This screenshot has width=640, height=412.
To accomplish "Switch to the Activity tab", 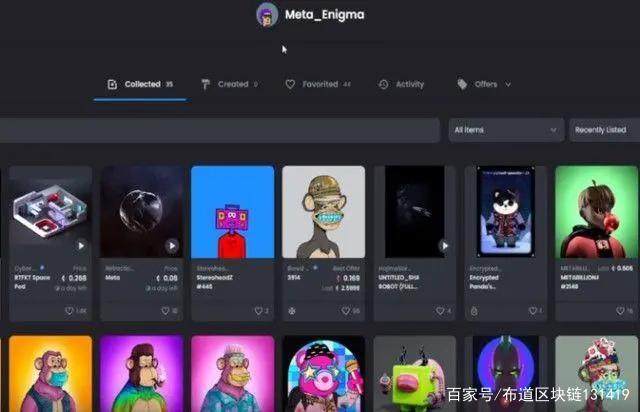I will [x=401, y=85].
